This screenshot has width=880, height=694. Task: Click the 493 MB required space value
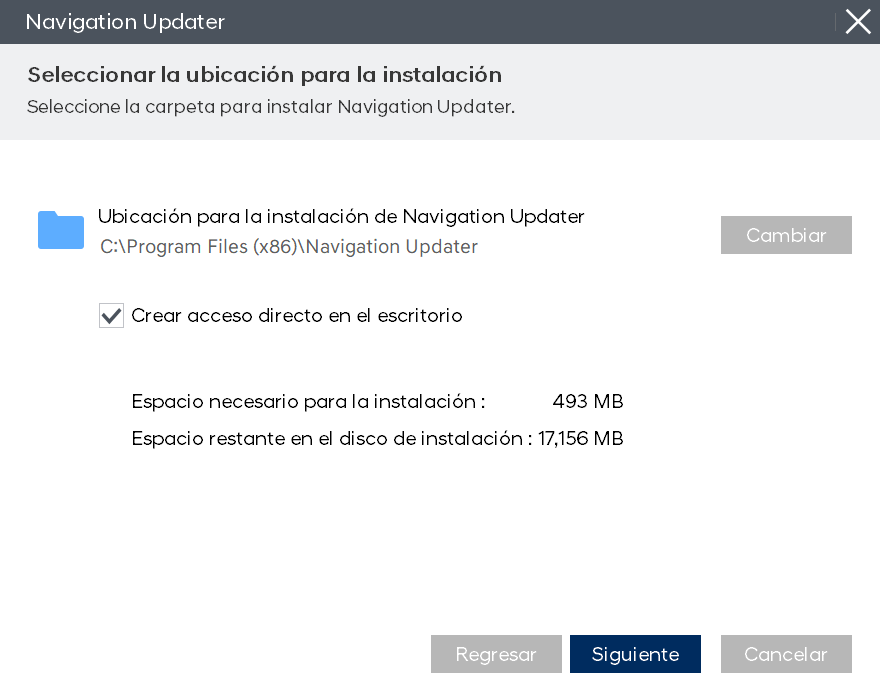click(x=588, y=402)
